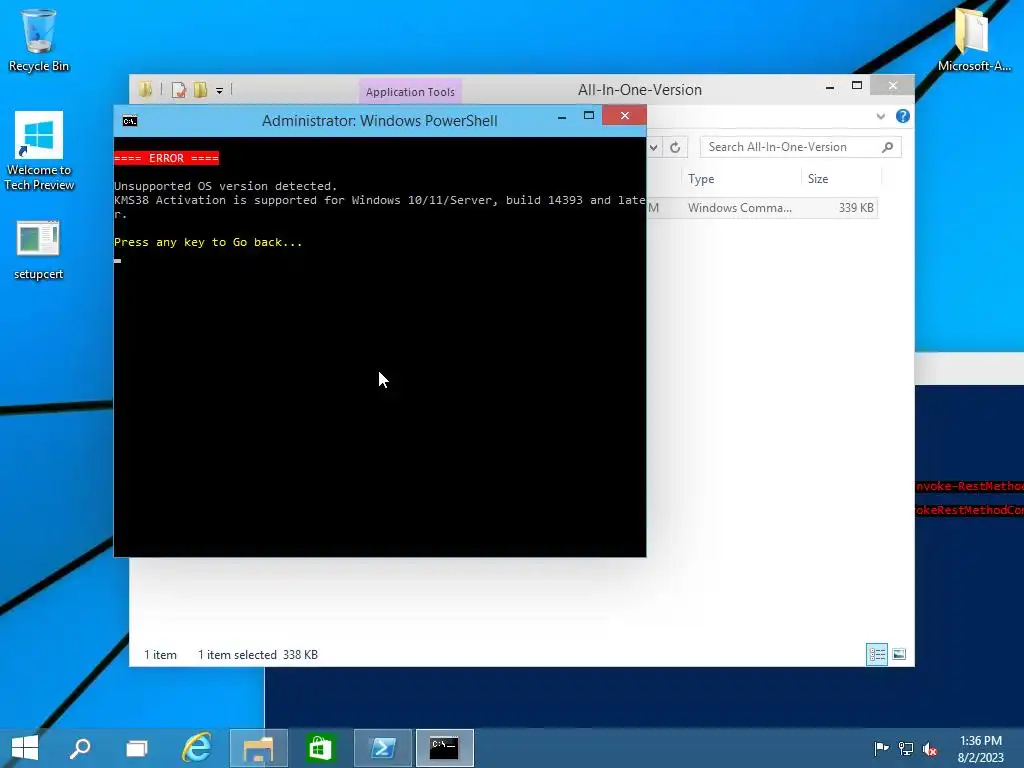Open the Microsoft-A... folder on desktop

pos(973,39)
